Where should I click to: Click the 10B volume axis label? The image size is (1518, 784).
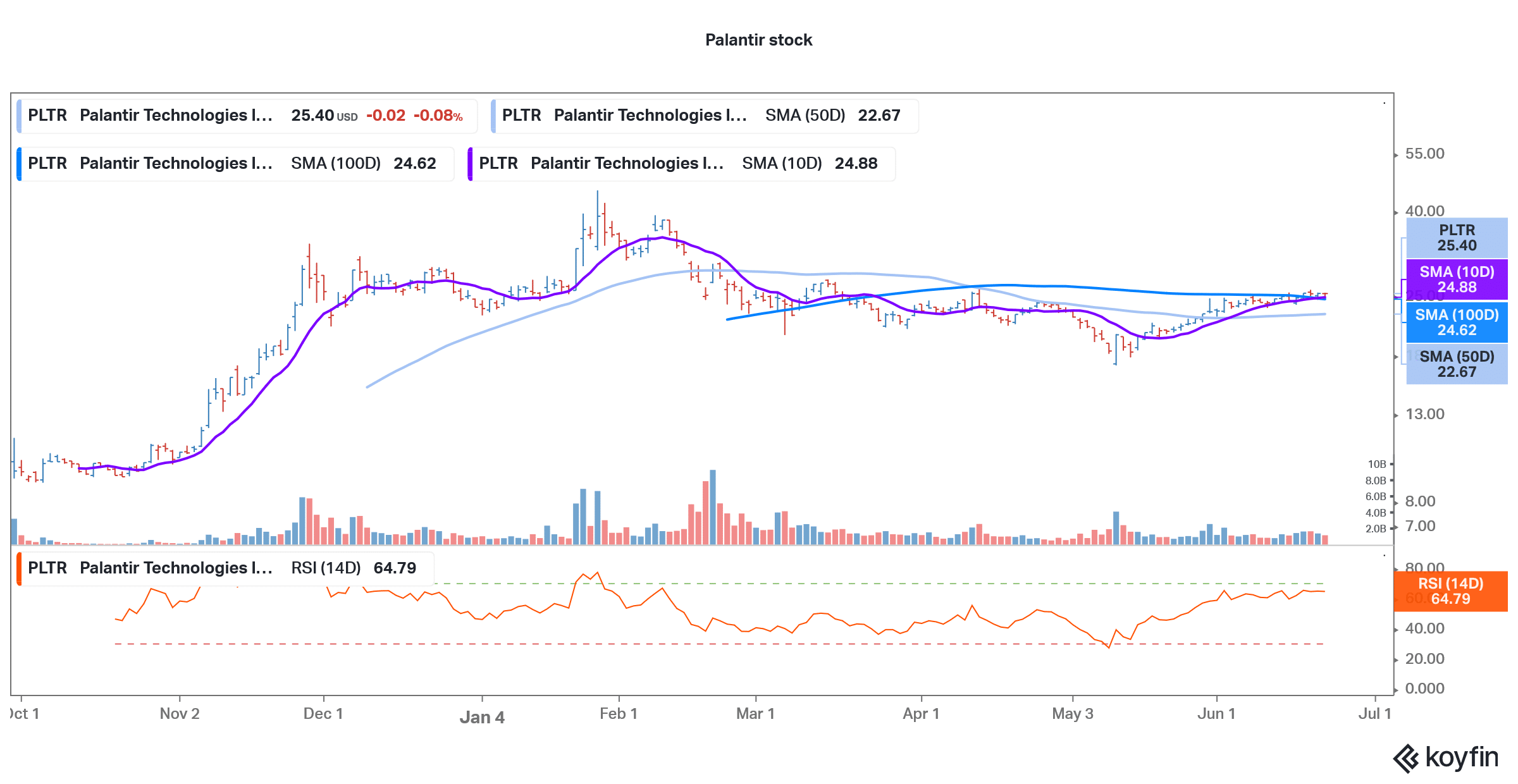click(1376, 465)
